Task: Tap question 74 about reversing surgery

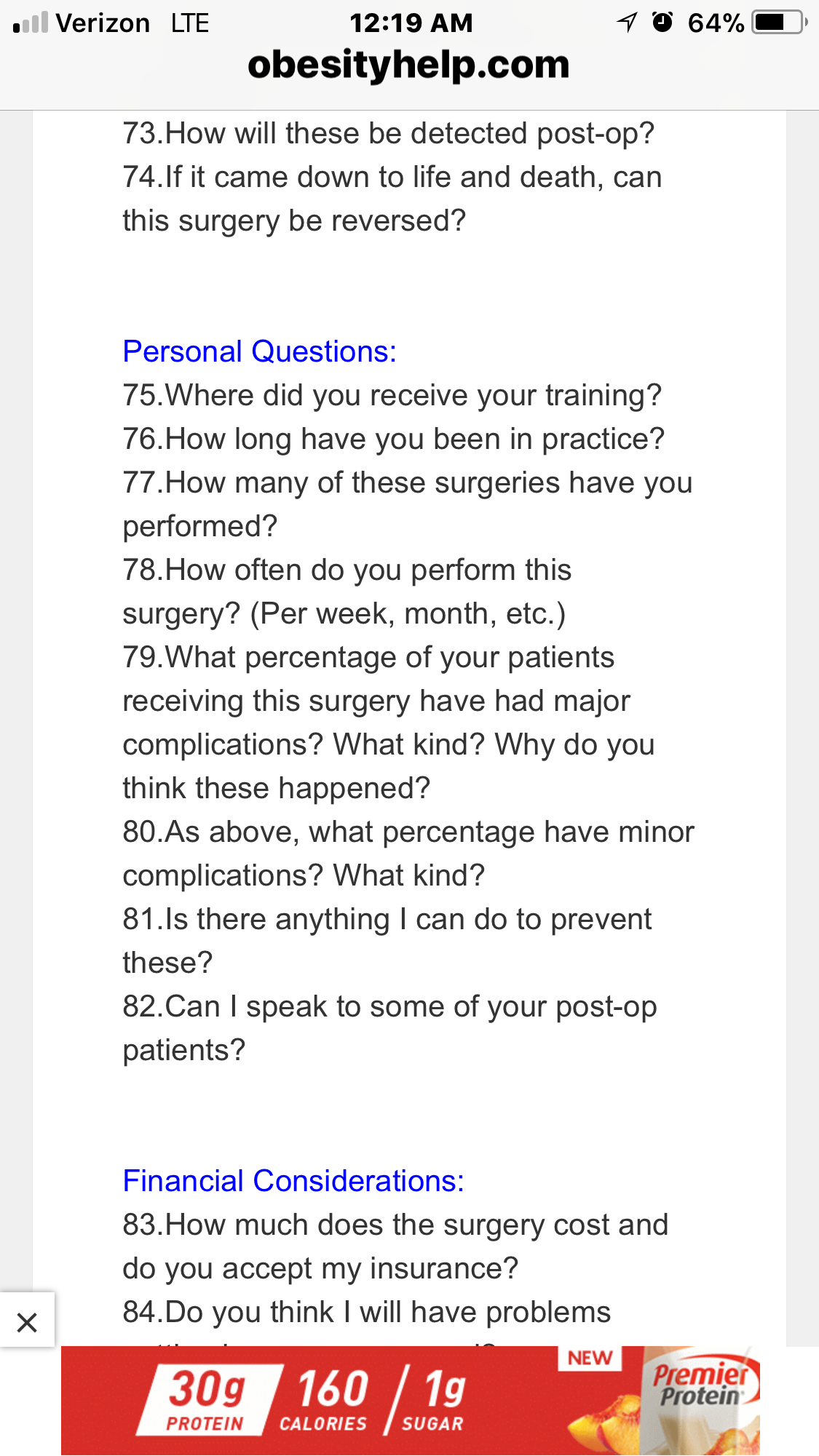Action: tap(392, 199)
